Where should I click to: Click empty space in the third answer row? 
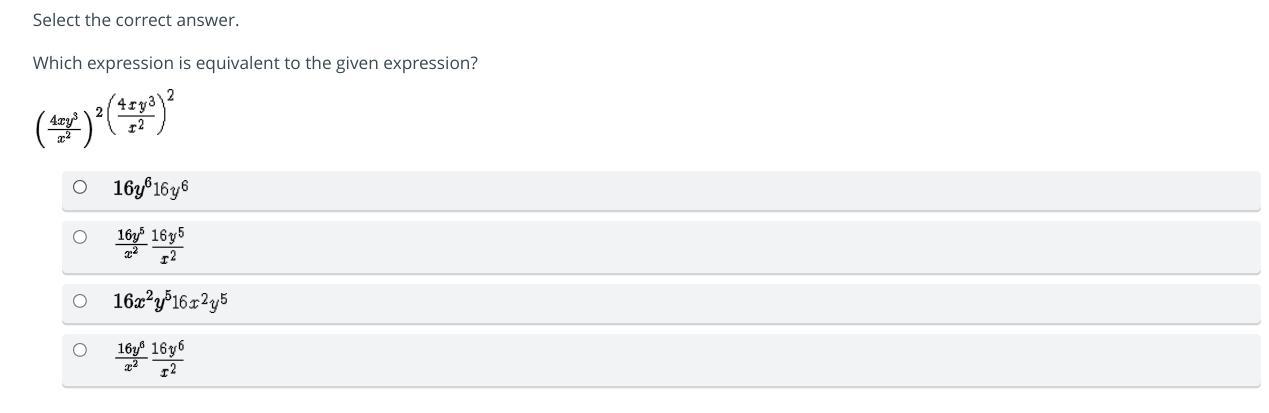[700, 302]
